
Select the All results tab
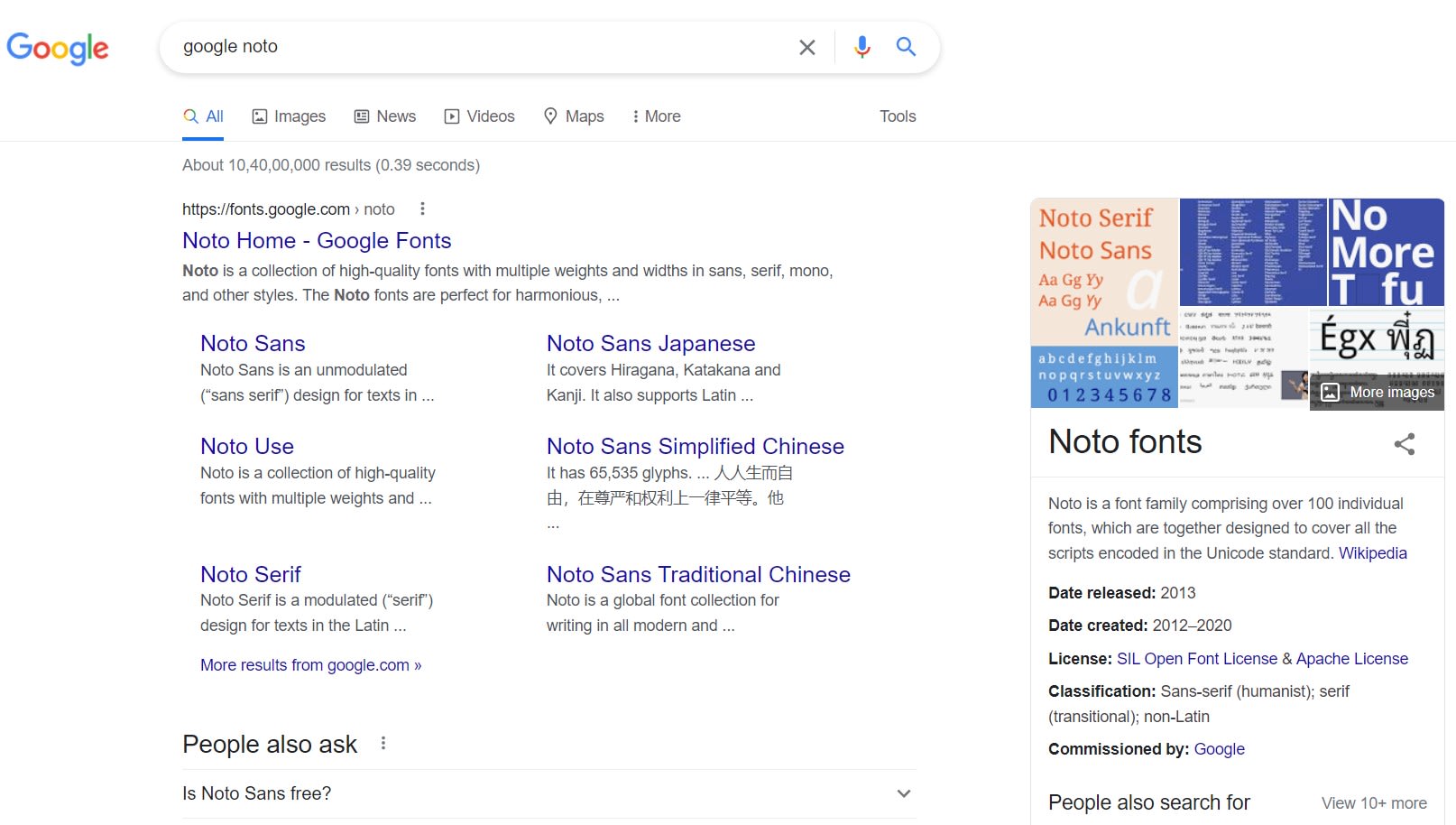coord(203,116)
